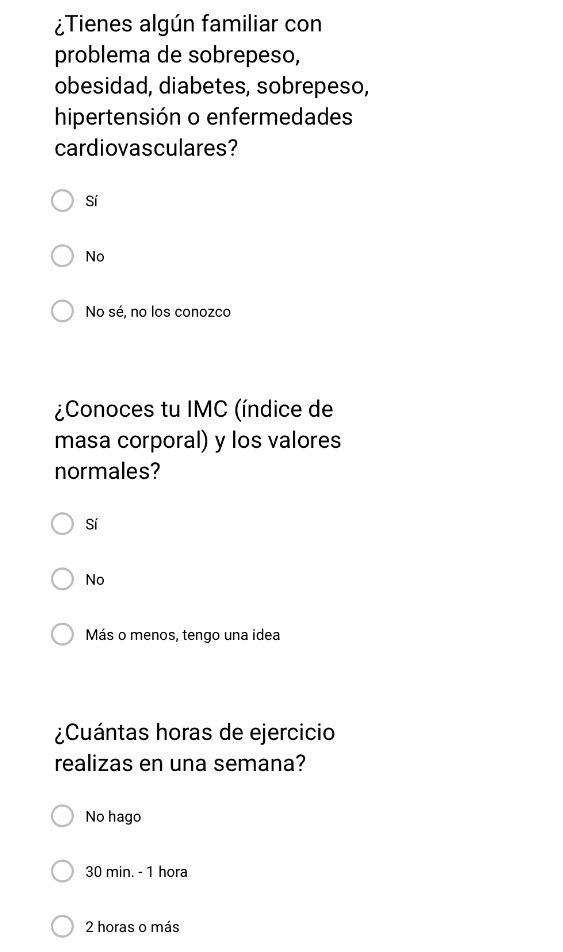This screenshot has height=952, width=563.
Task: Select 'No' radio for the IMC question
Action: (62, 579)
